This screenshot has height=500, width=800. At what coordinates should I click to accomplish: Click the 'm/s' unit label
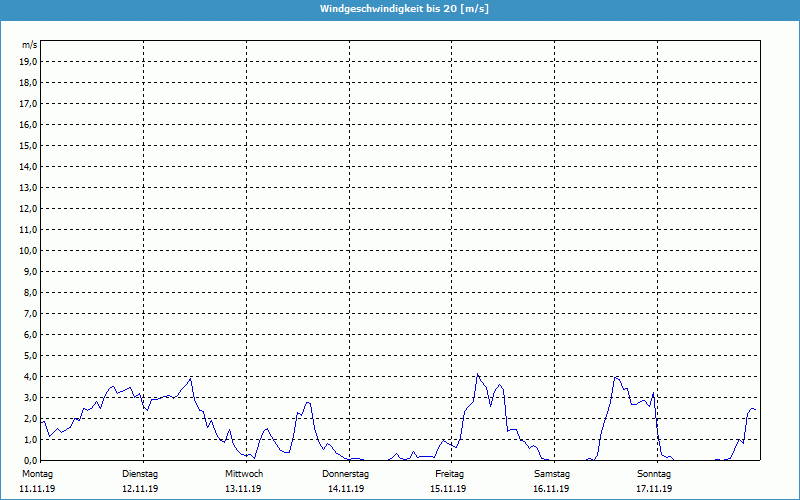(29, 45)
